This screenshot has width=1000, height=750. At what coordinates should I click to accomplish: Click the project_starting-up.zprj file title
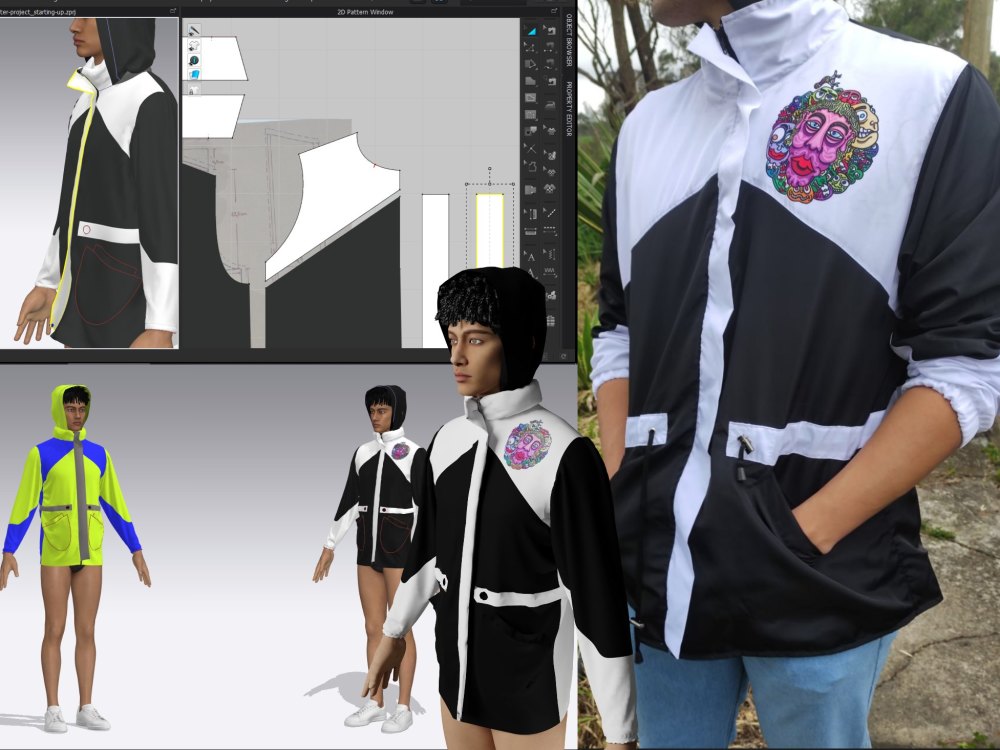pos(37,12)
